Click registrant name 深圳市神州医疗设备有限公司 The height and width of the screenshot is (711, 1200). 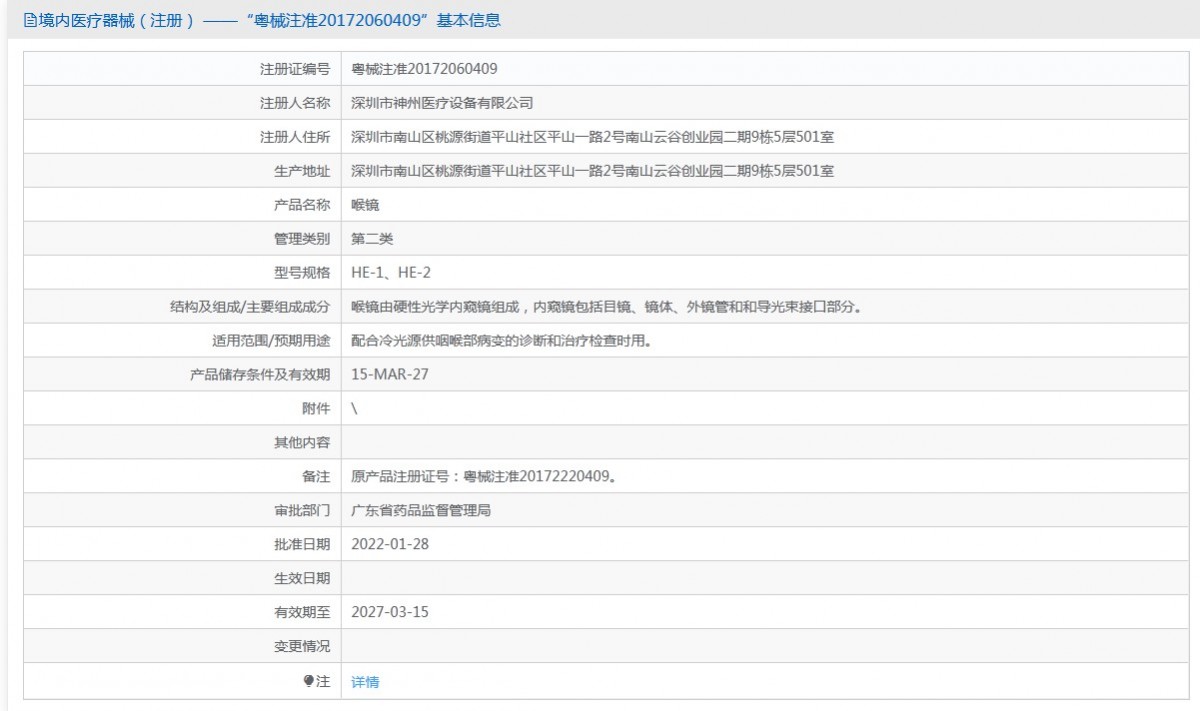[x=442, y=103]
